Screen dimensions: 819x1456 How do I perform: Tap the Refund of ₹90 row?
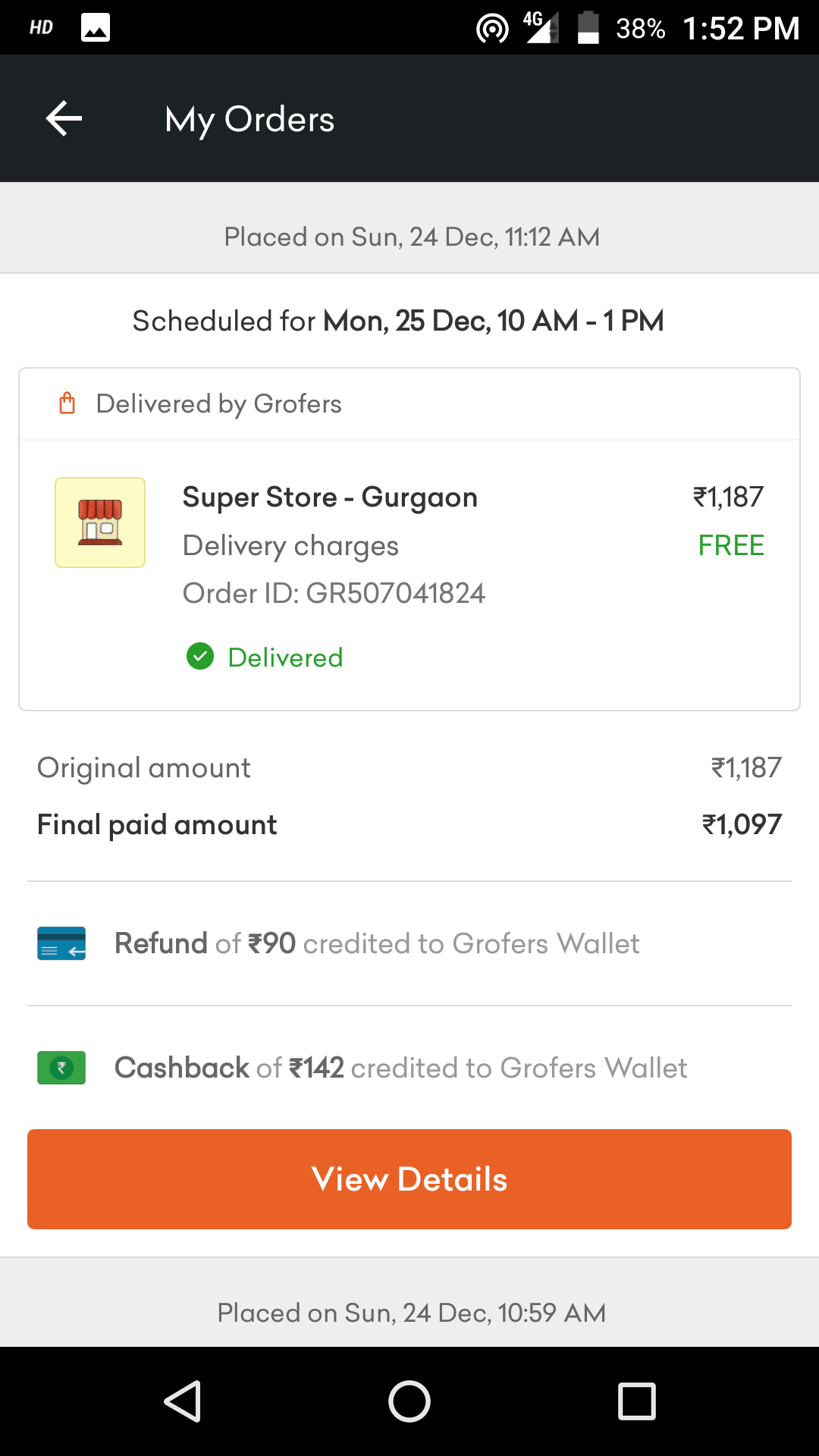coord(409,943)
